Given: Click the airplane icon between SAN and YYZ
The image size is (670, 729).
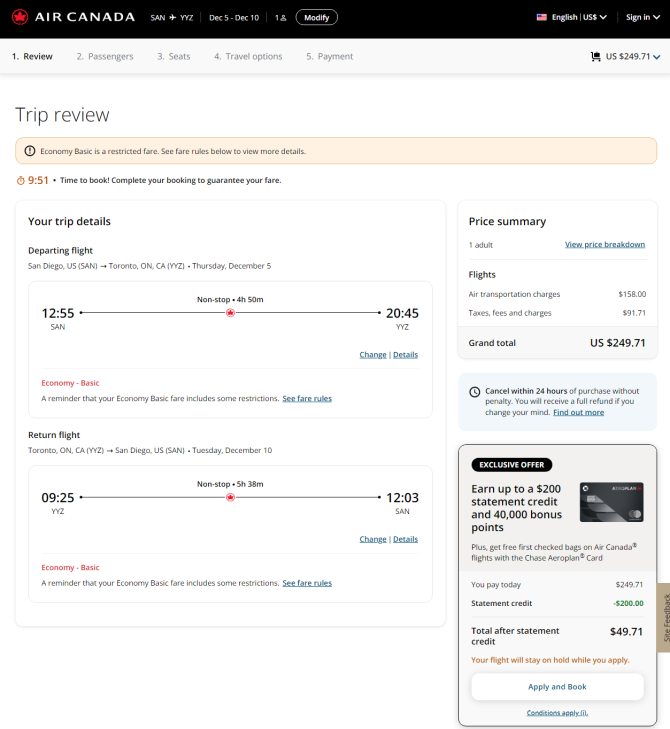Looking at the screenshot, I should [x=172, y=18].
